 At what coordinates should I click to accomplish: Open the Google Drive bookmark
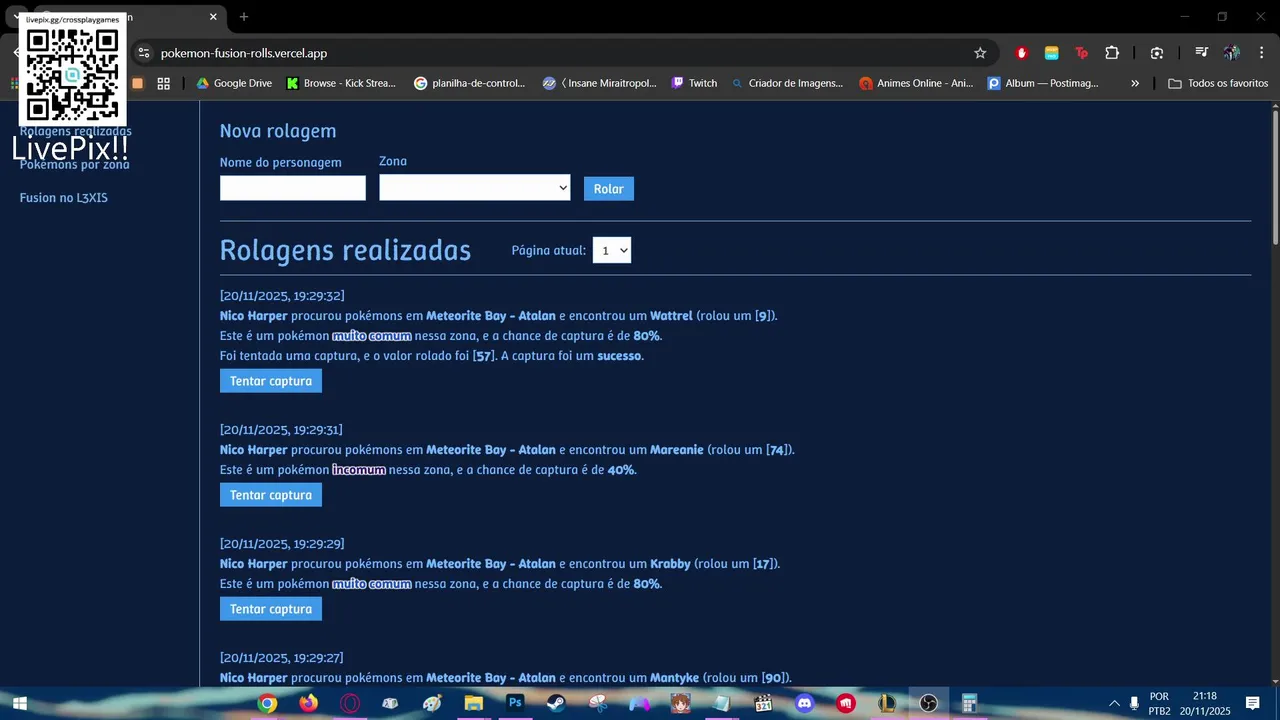point(233,83)
